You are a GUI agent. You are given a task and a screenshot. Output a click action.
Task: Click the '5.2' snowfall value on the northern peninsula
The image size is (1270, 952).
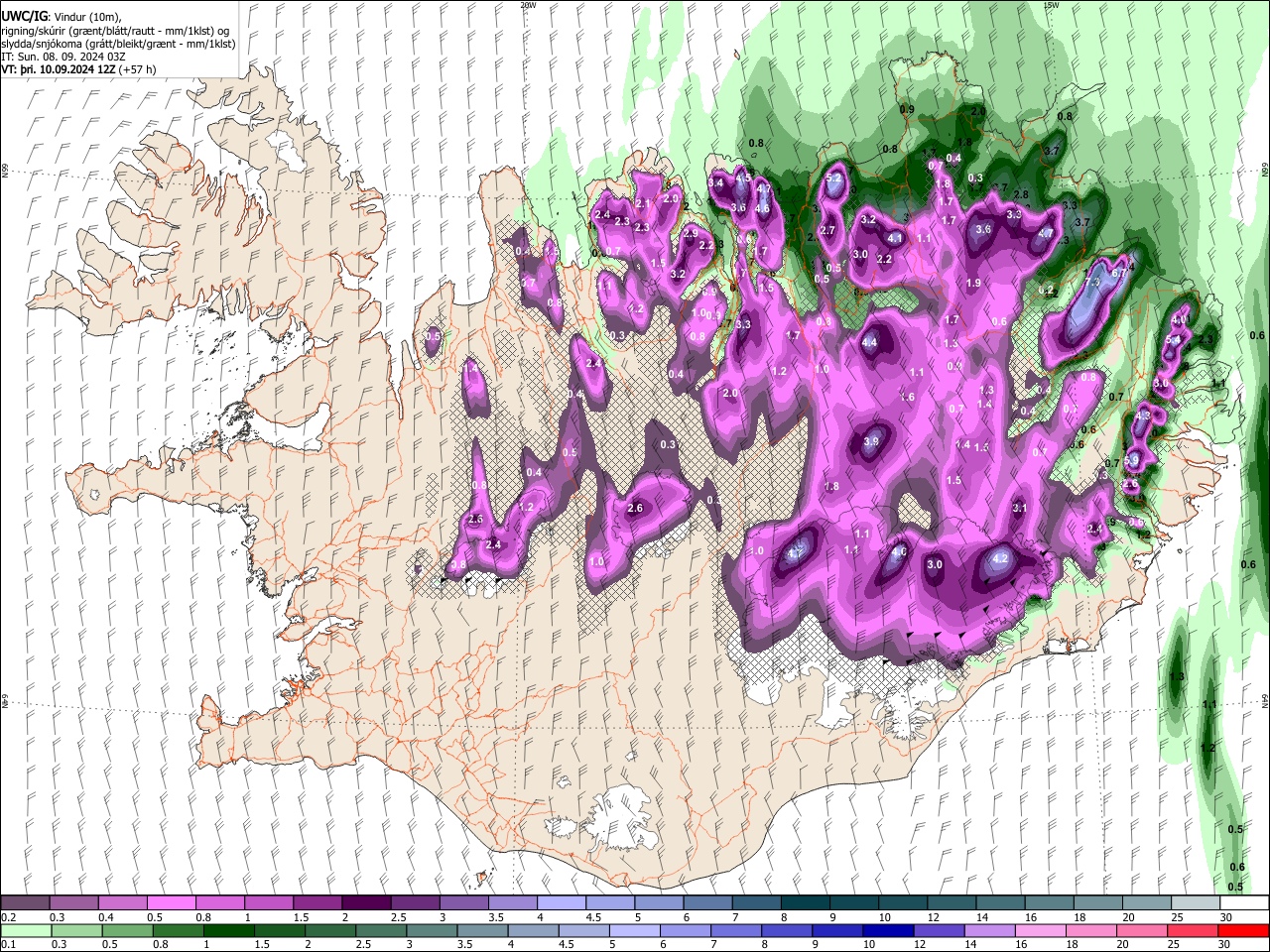834,179
